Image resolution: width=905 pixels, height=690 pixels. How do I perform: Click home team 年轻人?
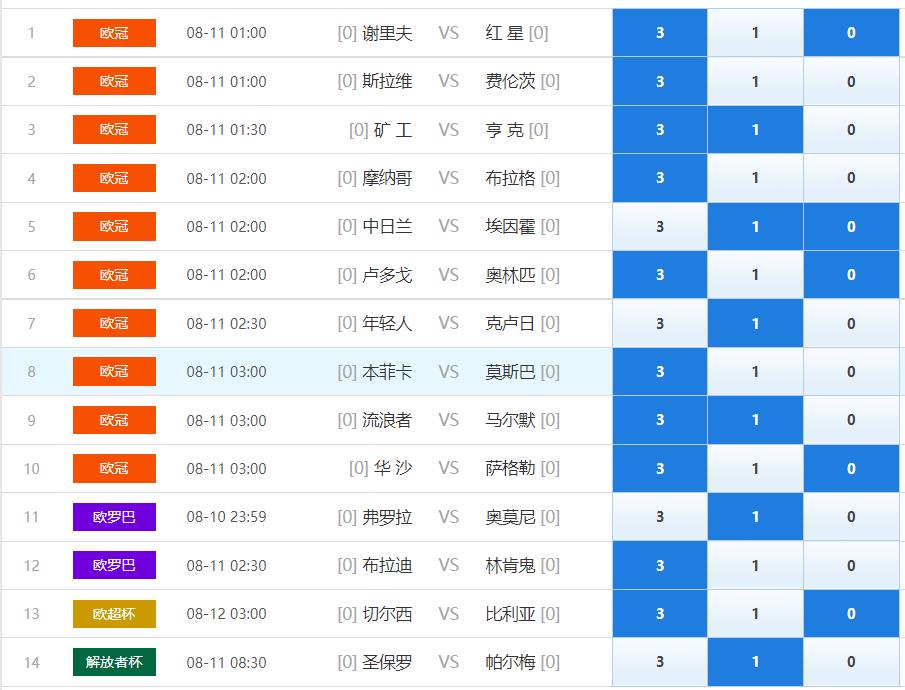[x=387, y=323]
